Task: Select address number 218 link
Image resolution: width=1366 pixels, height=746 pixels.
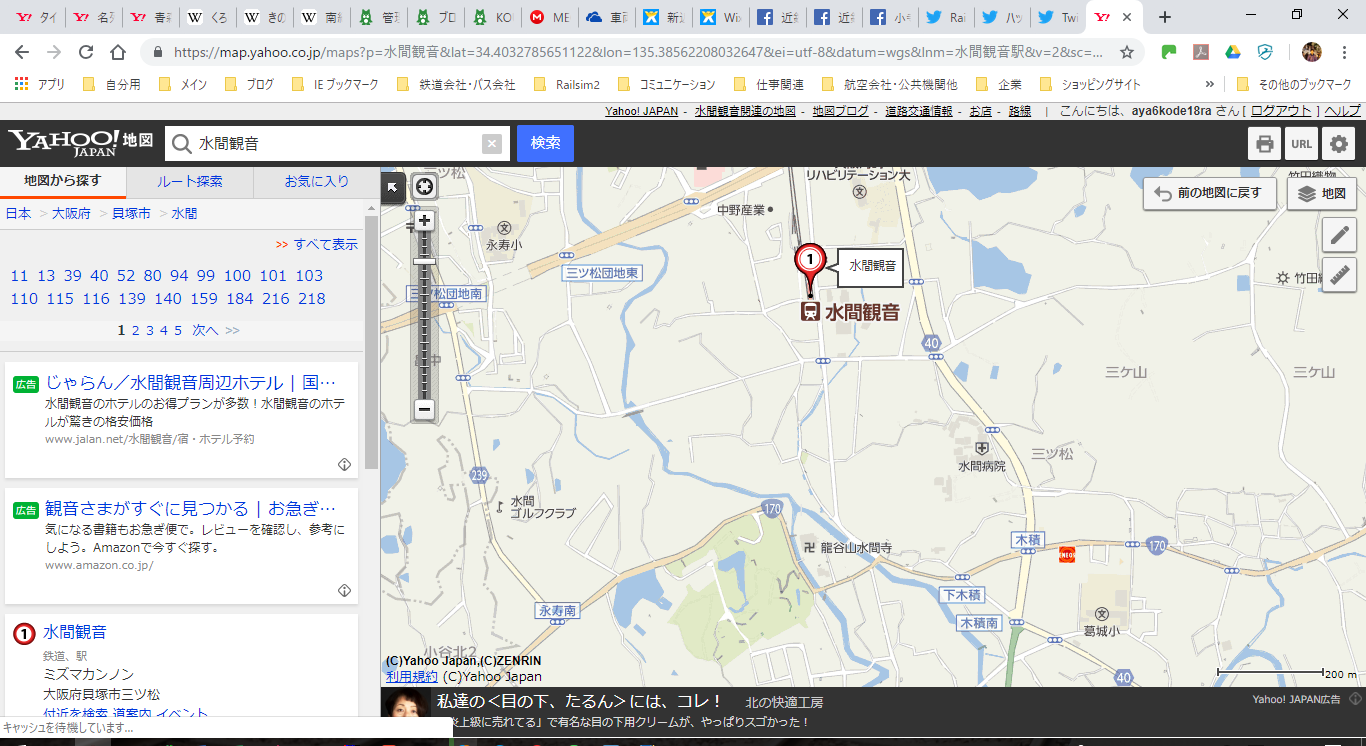Action: pyautogui.click(x=312, y=299)
